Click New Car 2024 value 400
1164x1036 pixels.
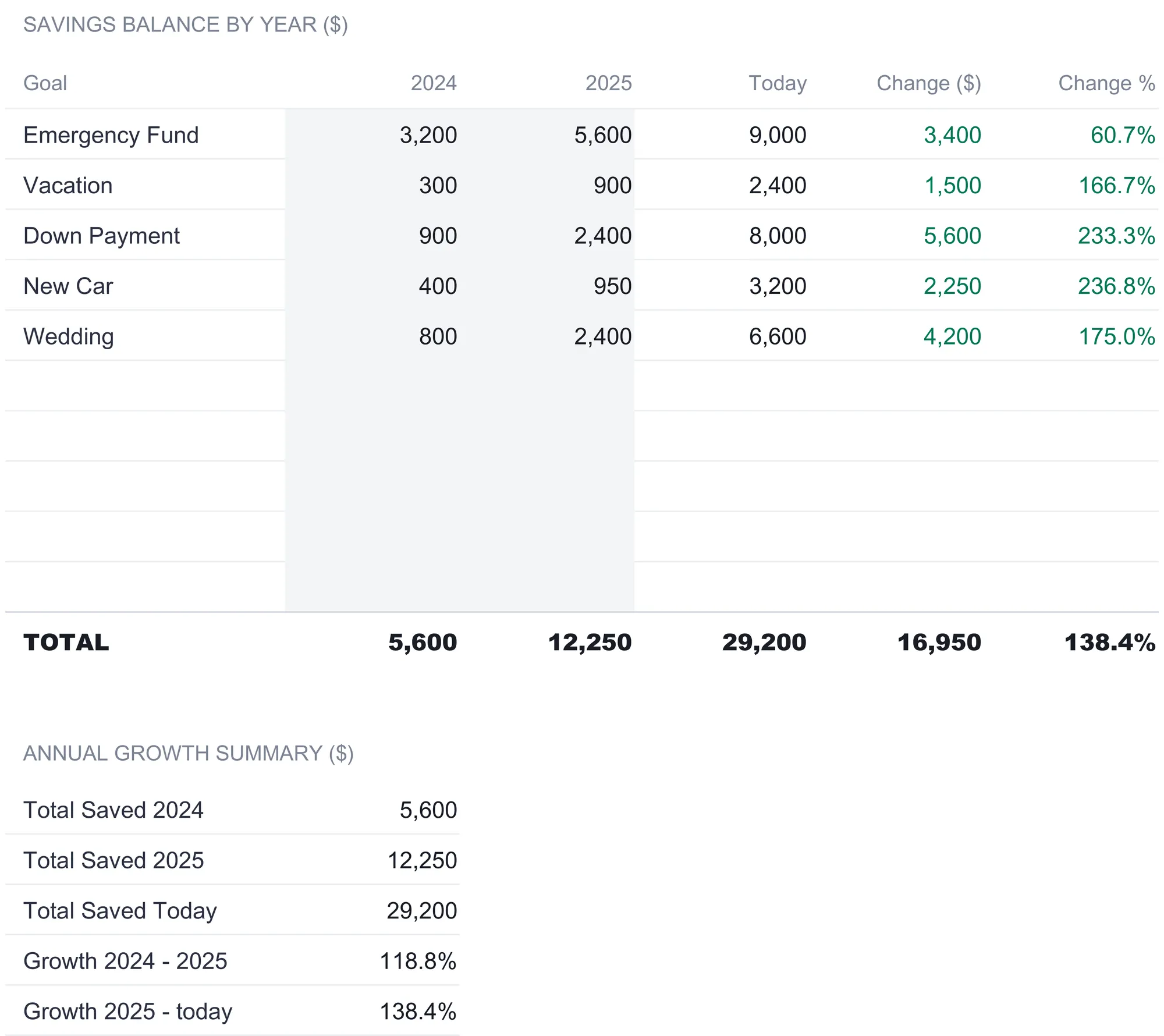(x=438, y=286)
